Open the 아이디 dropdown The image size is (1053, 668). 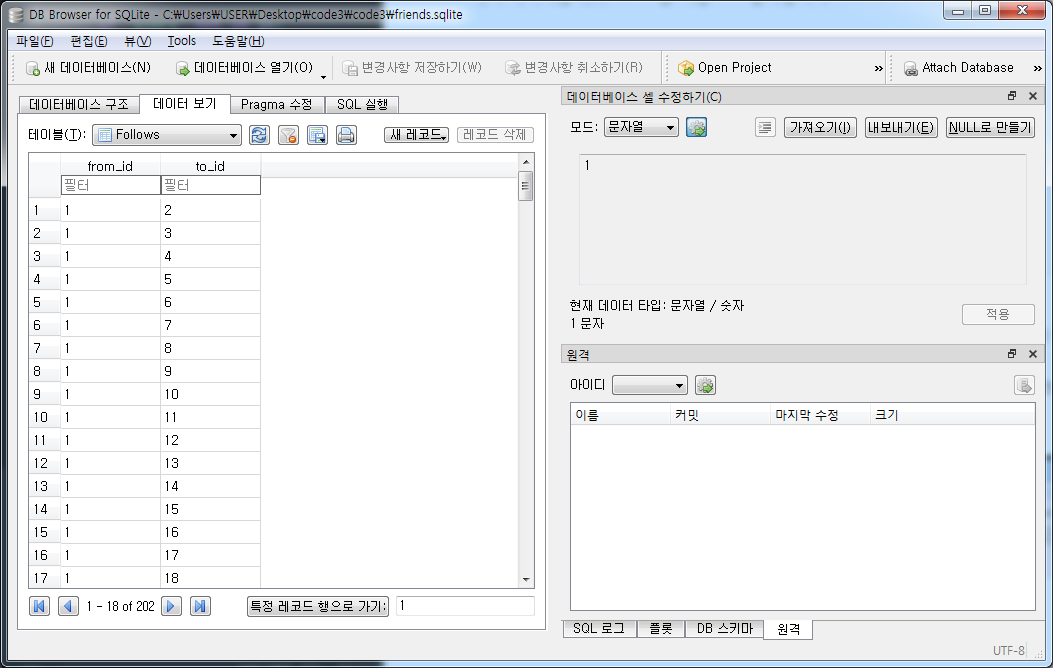[649, 385]
